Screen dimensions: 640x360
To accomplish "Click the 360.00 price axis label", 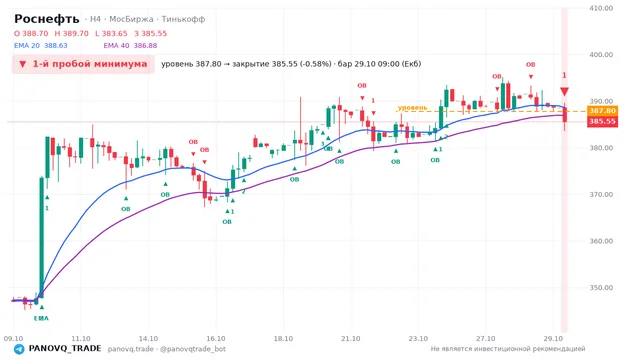I will pyautogui.click(x=601, y=241).
